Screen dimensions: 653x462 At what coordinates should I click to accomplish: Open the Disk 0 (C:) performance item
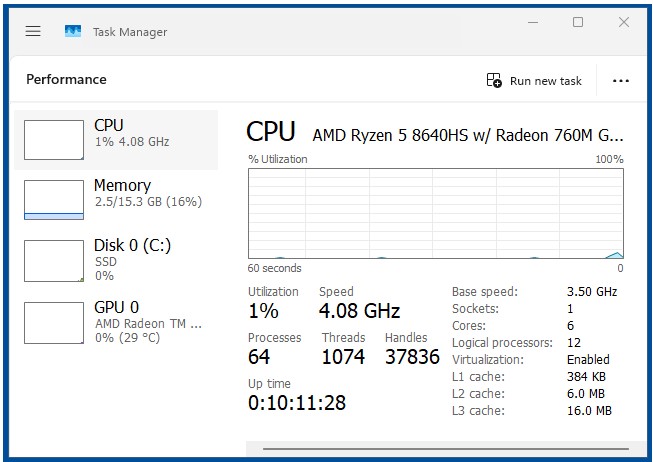pos(120,259)
